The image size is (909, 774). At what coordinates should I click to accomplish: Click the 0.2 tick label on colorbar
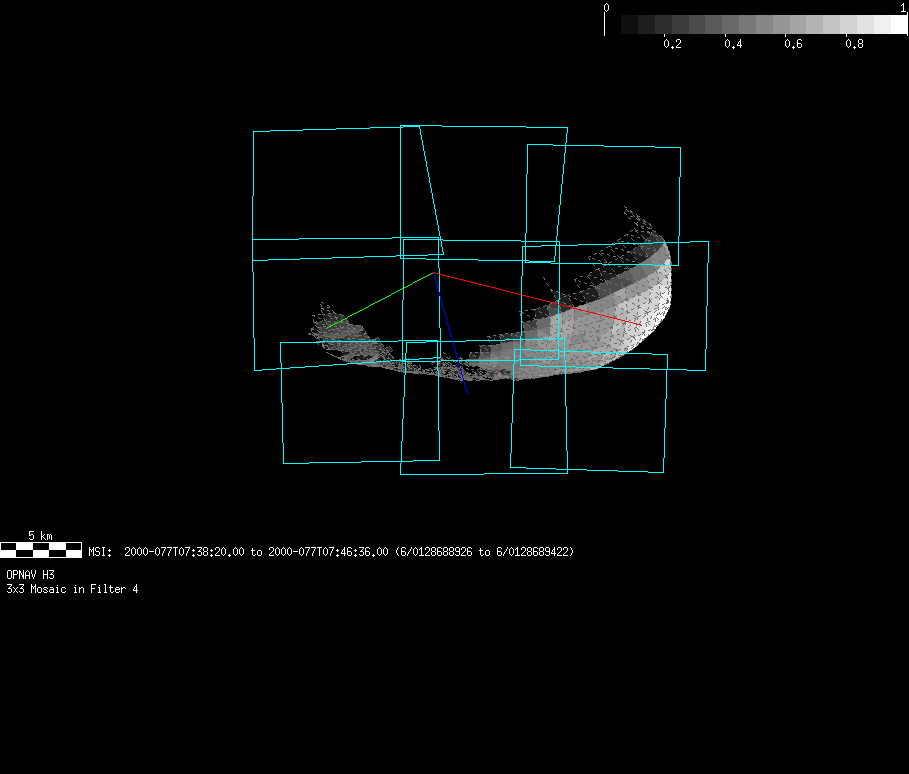[672, 44]
